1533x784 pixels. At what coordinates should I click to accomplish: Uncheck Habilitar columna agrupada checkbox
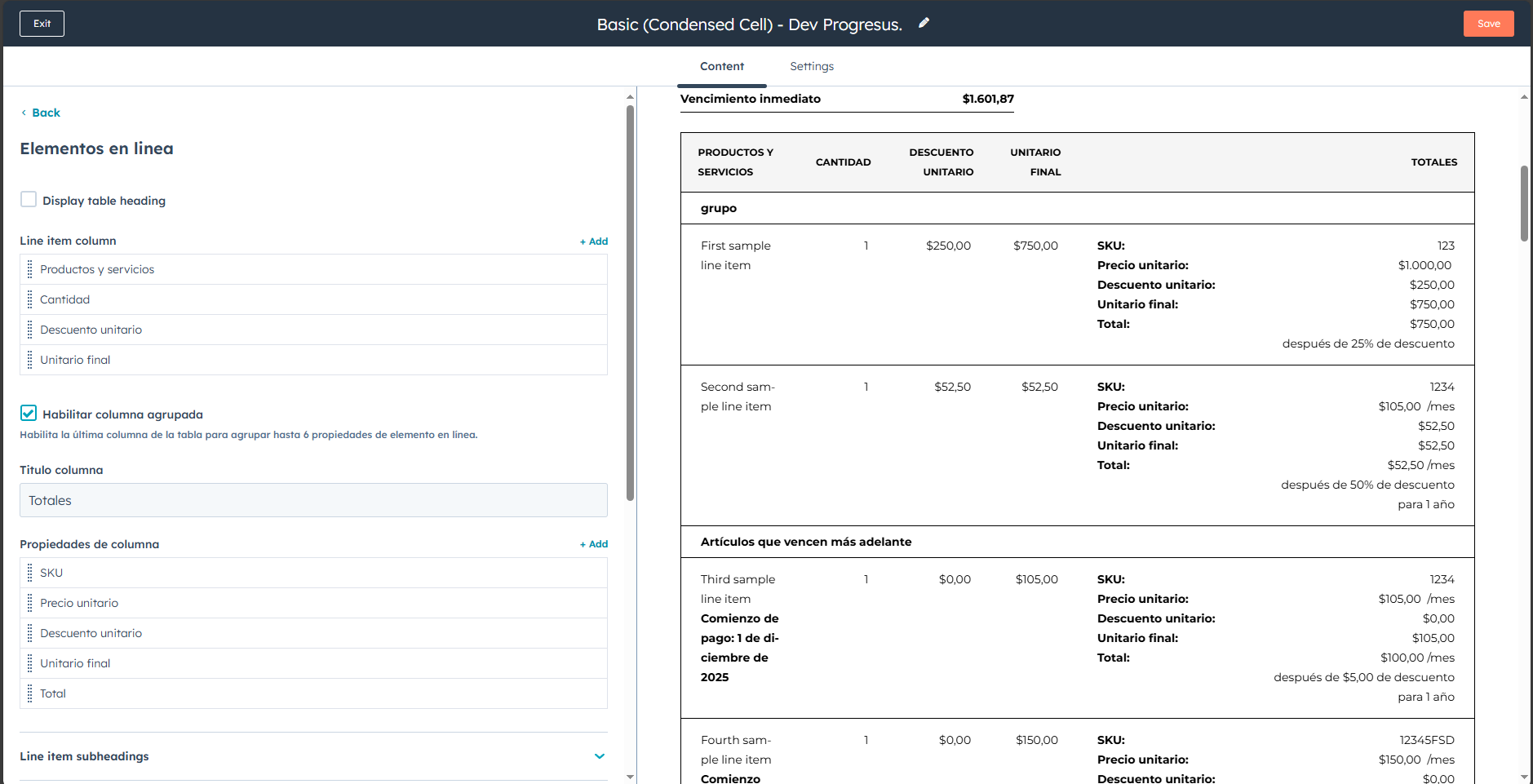[29, 414]
